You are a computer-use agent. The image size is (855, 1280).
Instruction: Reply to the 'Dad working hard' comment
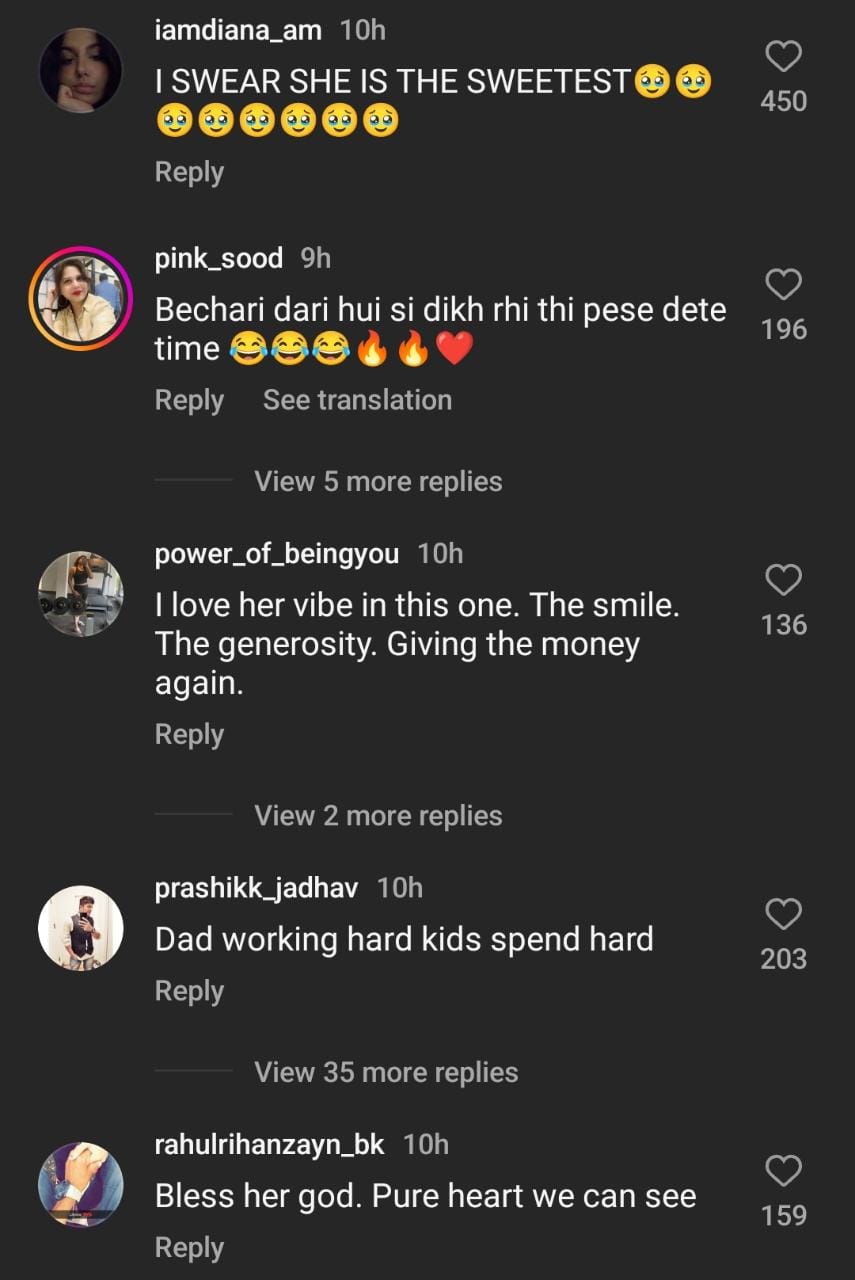(189, 991)
